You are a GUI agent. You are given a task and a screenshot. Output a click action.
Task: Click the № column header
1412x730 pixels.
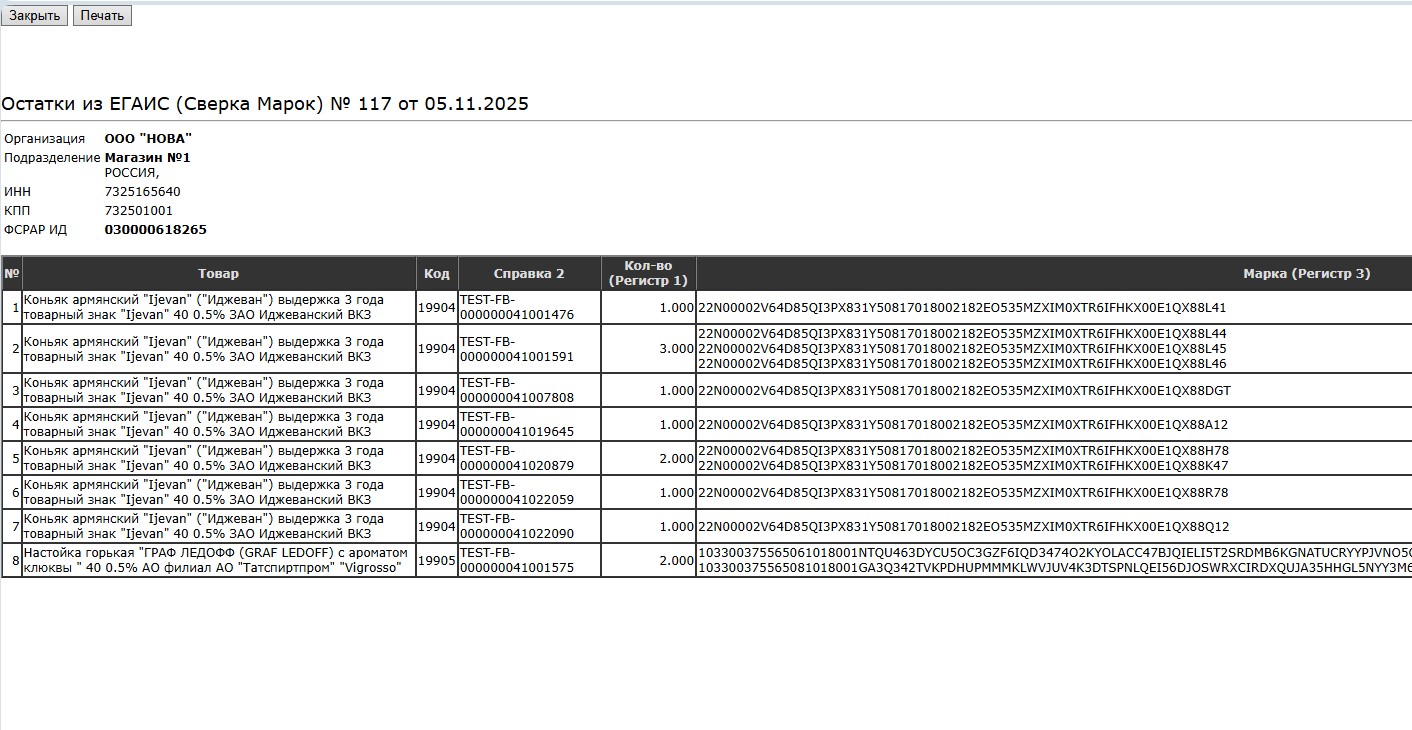11,273
